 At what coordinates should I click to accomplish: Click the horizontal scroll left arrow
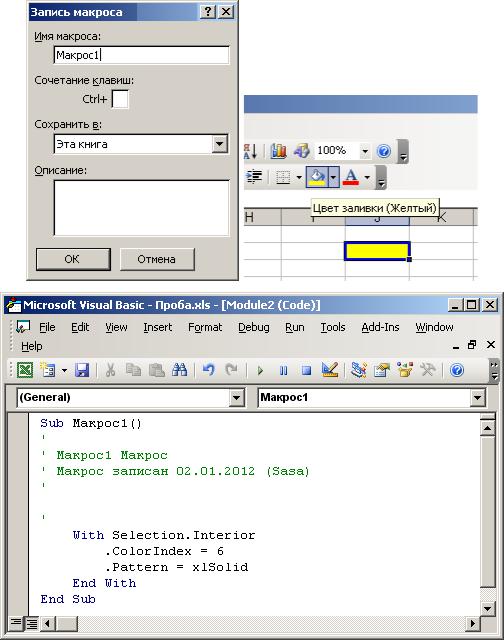[x=47, y=623]
